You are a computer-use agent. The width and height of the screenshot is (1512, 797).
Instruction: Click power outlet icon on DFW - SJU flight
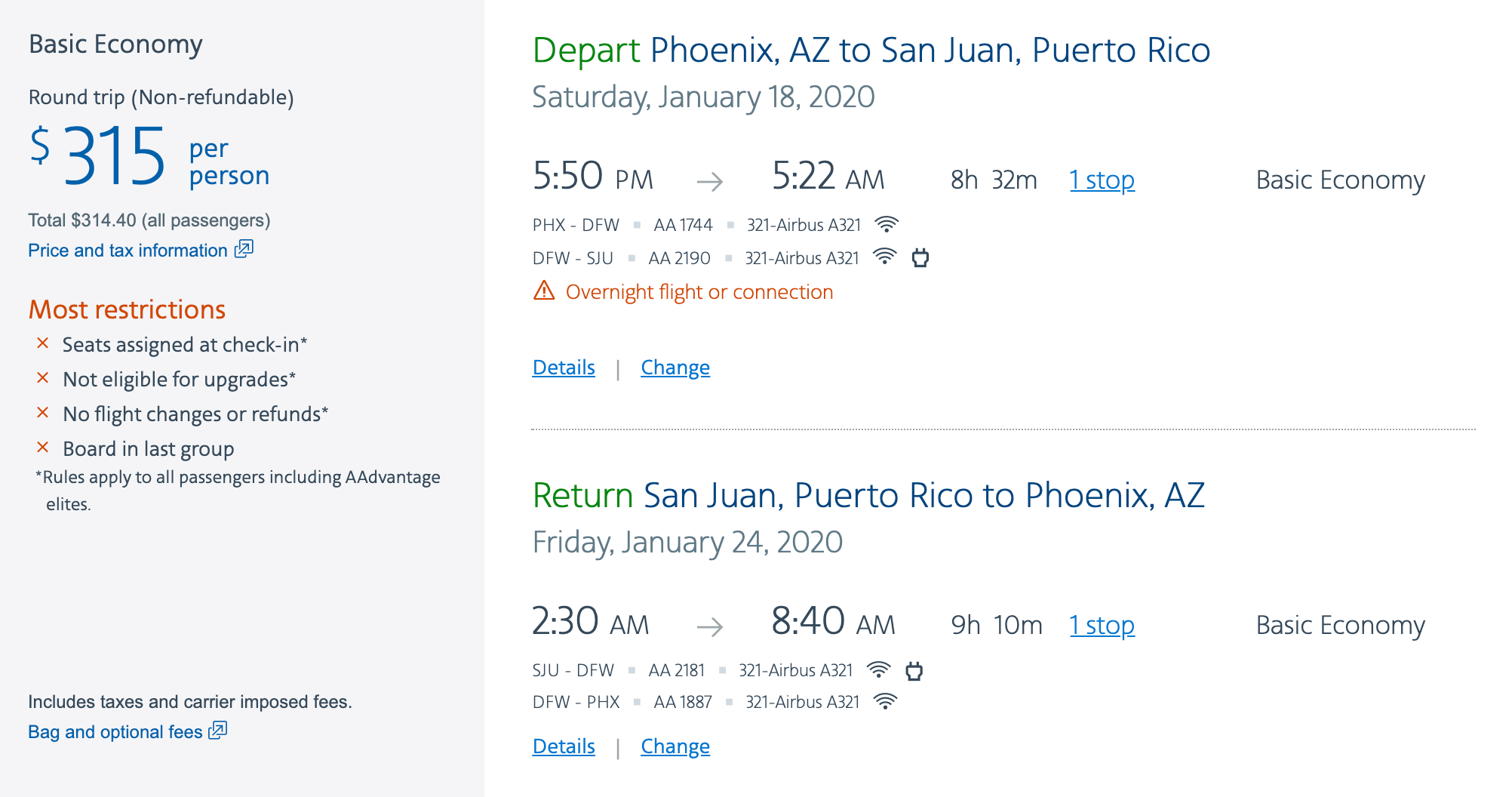[920, 258]
